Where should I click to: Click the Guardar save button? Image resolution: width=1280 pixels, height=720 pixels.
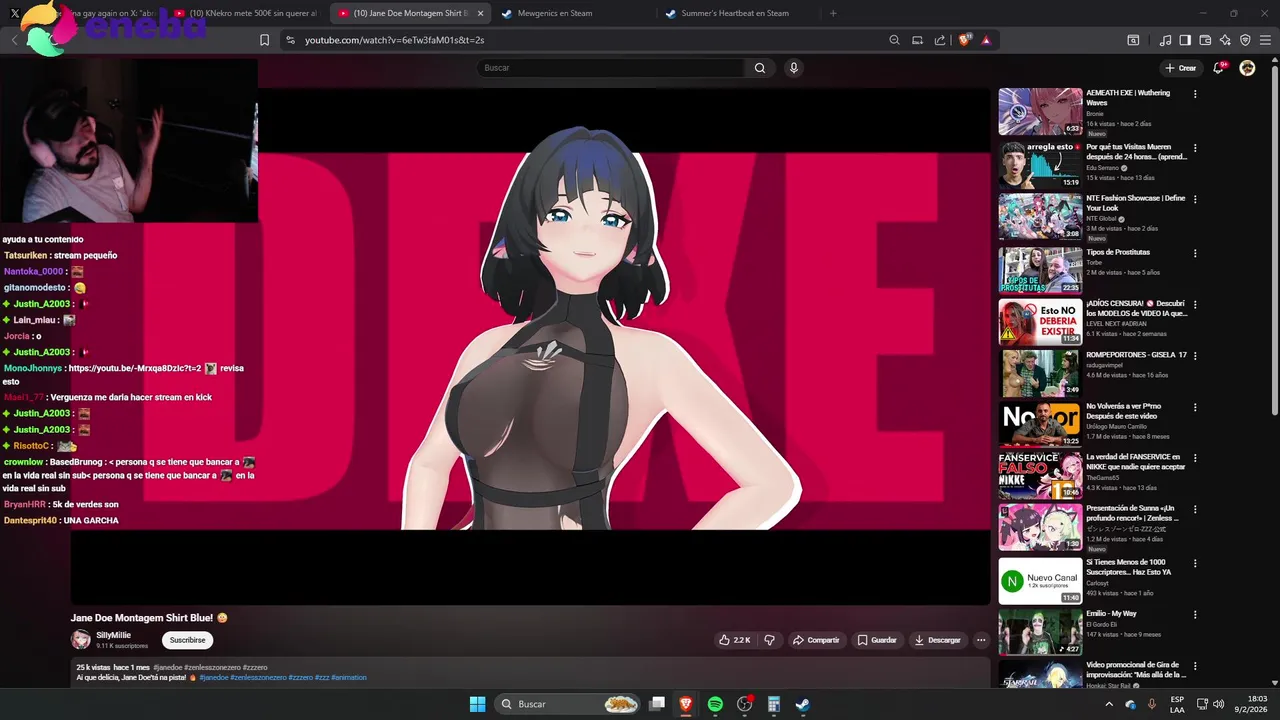click(877, 640)
